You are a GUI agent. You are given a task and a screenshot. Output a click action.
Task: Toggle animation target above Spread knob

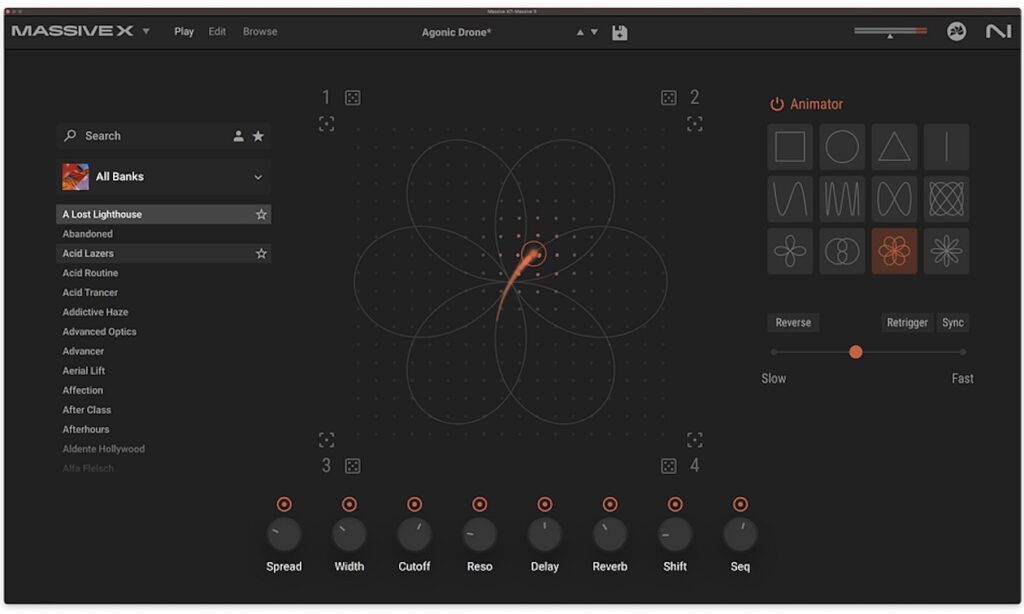284,504
